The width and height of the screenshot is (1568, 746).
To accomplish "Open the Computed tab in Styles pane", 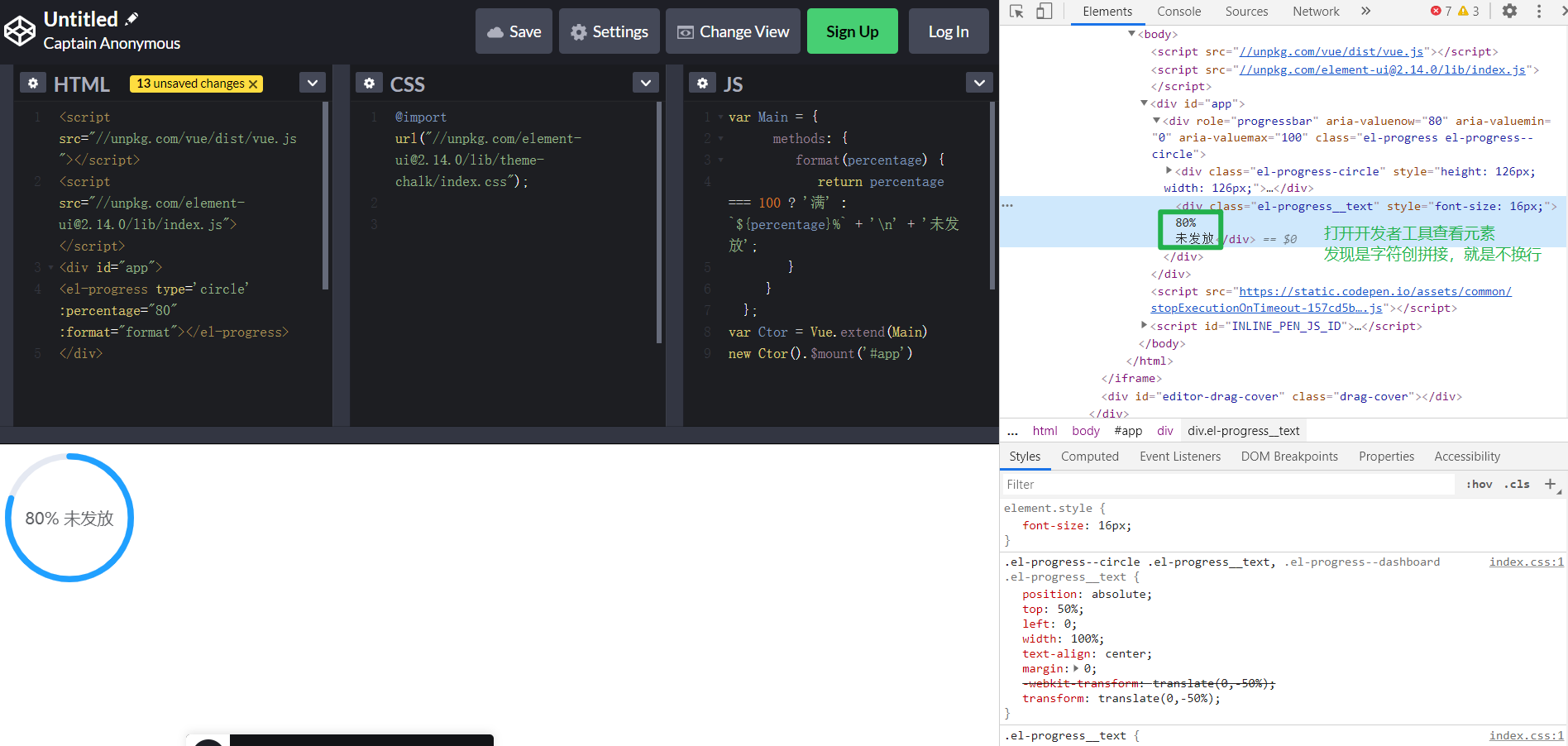I will click(1089, 456).
